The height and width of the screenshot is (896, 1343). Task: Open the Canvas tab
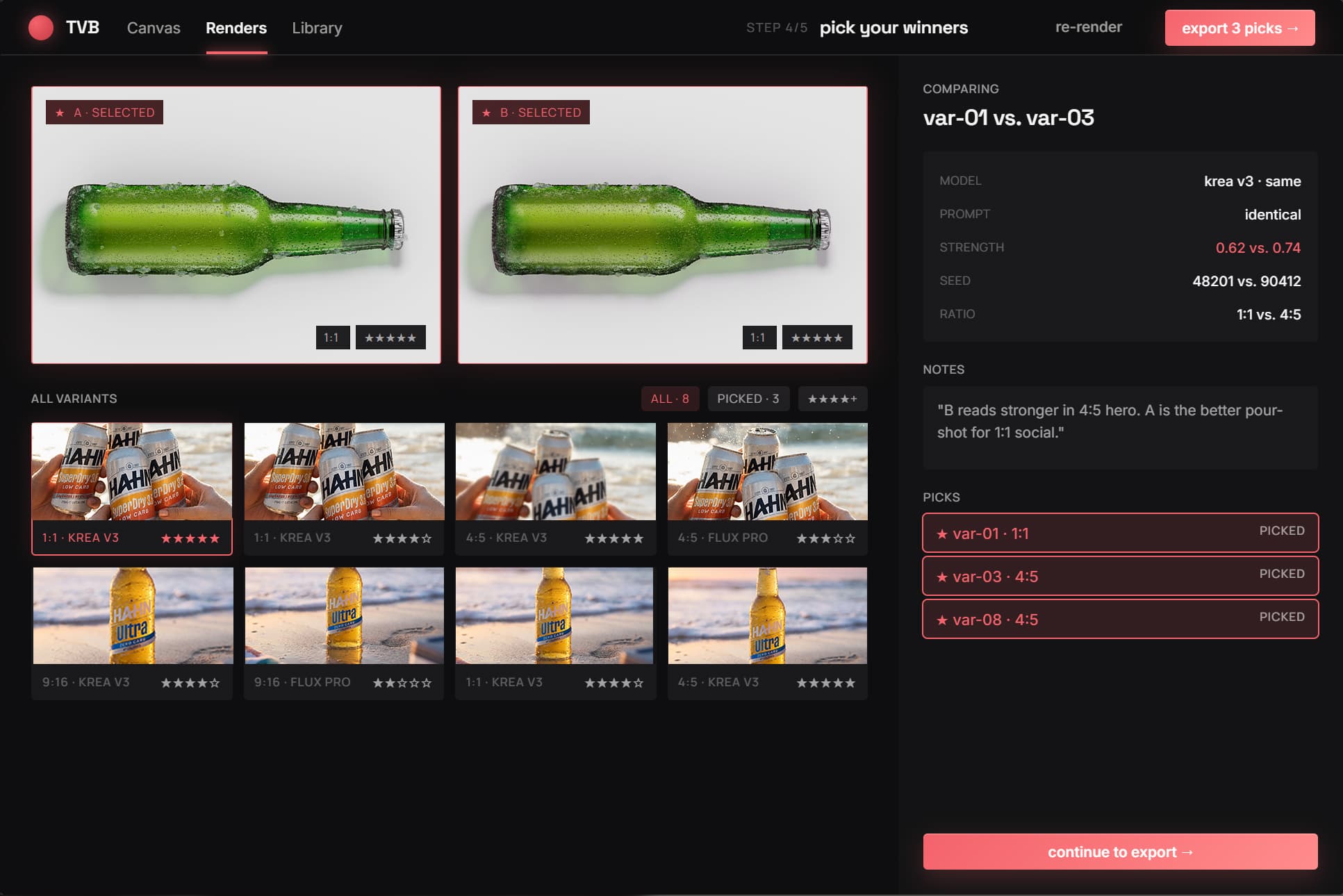click(x=154, y=28)
